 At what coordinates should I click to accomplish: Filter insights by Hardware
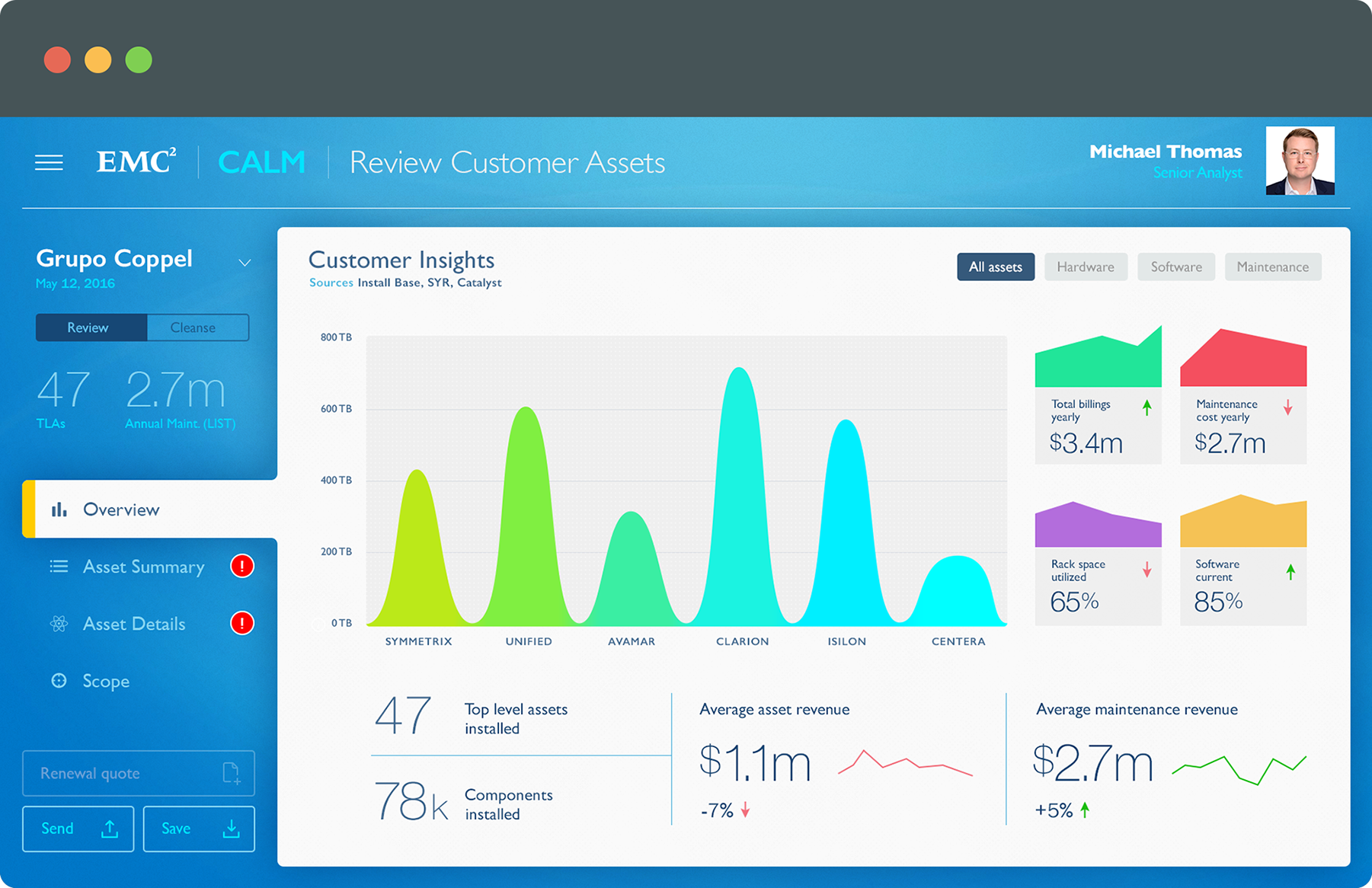(1085, 267)
